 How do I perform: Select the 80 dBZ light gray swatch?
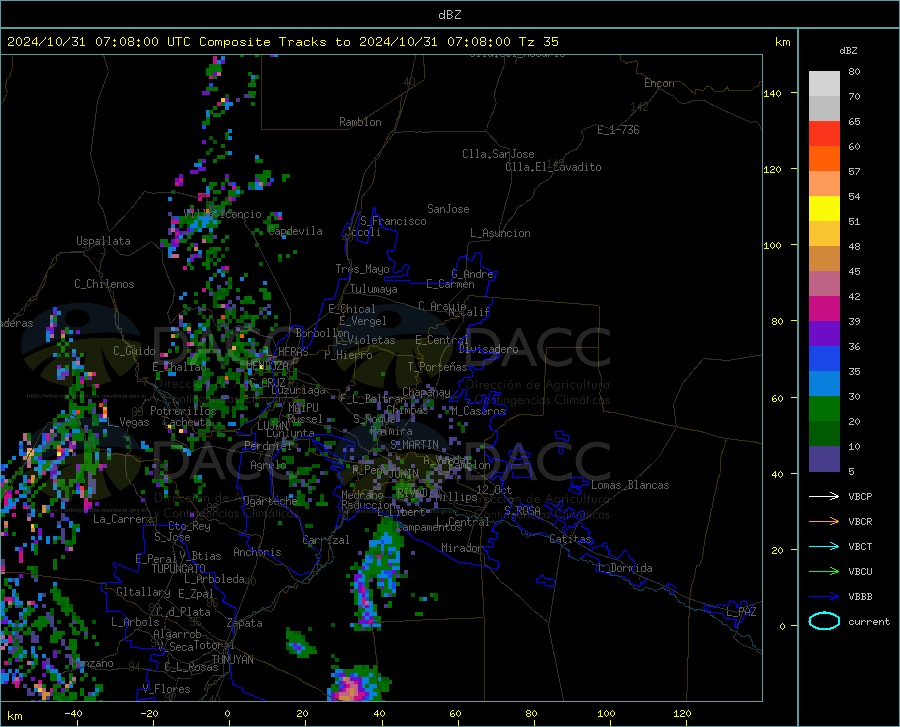[x=824, y=84]
